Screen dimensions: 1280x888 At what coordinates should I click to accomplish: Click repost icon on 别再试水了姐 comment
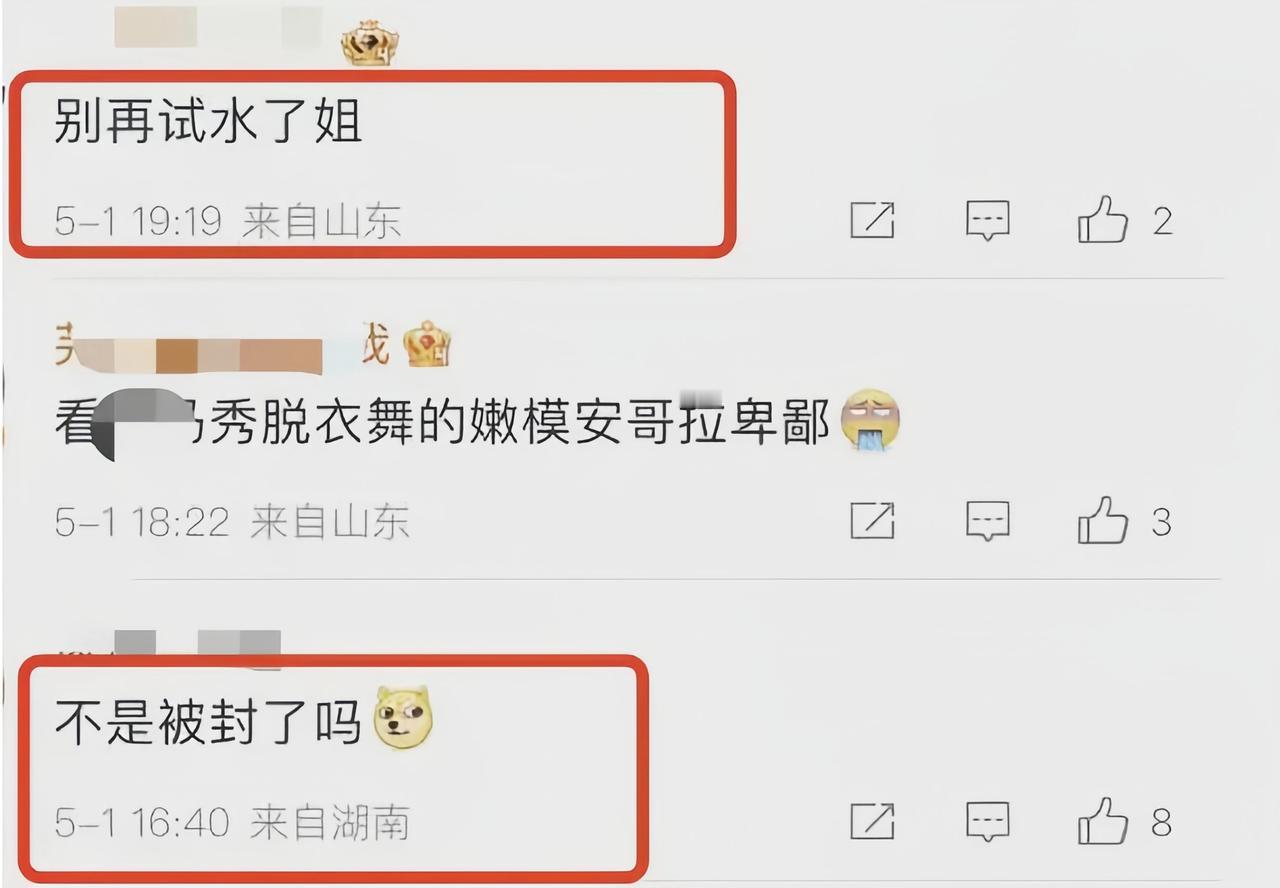click(872, 220)
